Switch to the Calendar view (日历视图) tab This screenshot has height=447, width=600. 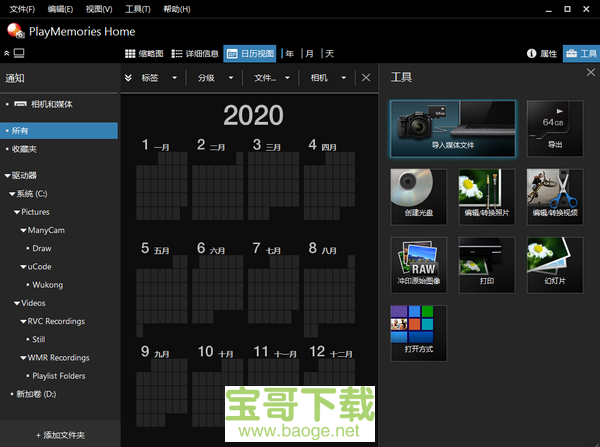coord(251,53)
